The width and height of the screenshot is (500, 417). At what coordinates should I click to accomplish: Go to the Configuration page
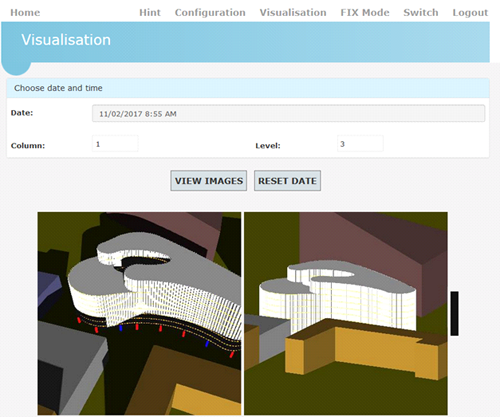[210, 13]
